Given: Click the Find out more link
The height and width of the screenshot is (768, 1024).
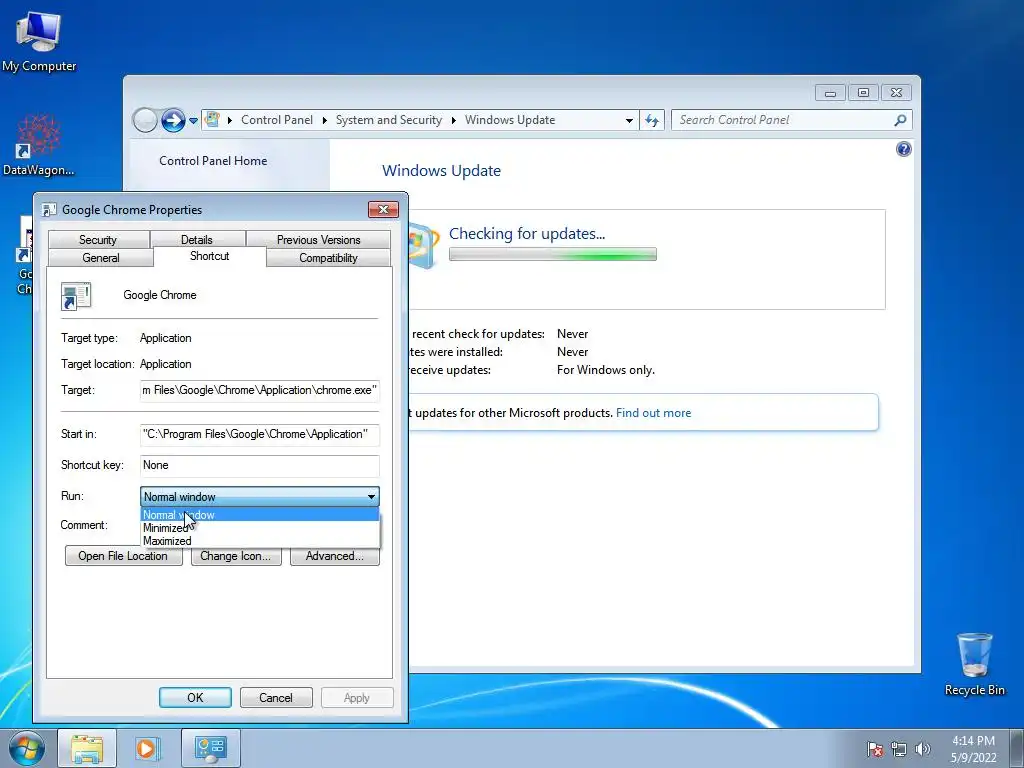Looking at the screenshot, I should 653,413.
